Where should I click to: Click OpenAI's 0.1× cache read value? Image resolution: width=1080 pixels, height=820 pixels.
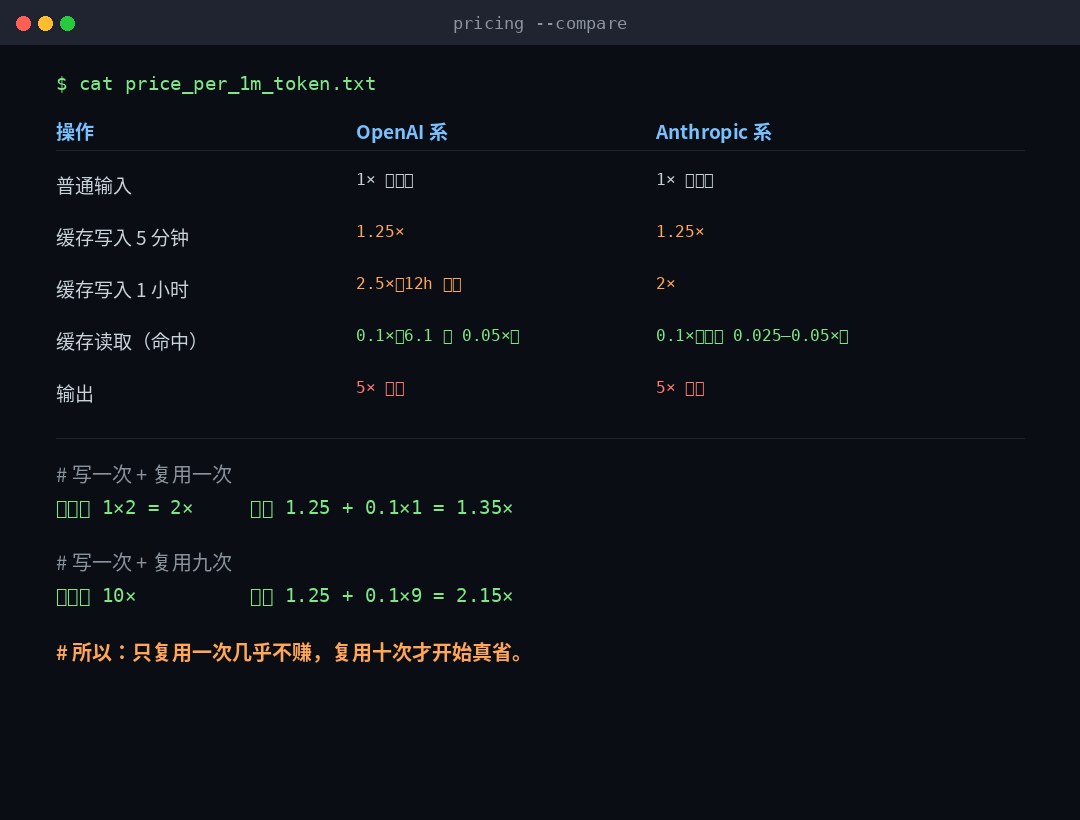coord(437,335)
